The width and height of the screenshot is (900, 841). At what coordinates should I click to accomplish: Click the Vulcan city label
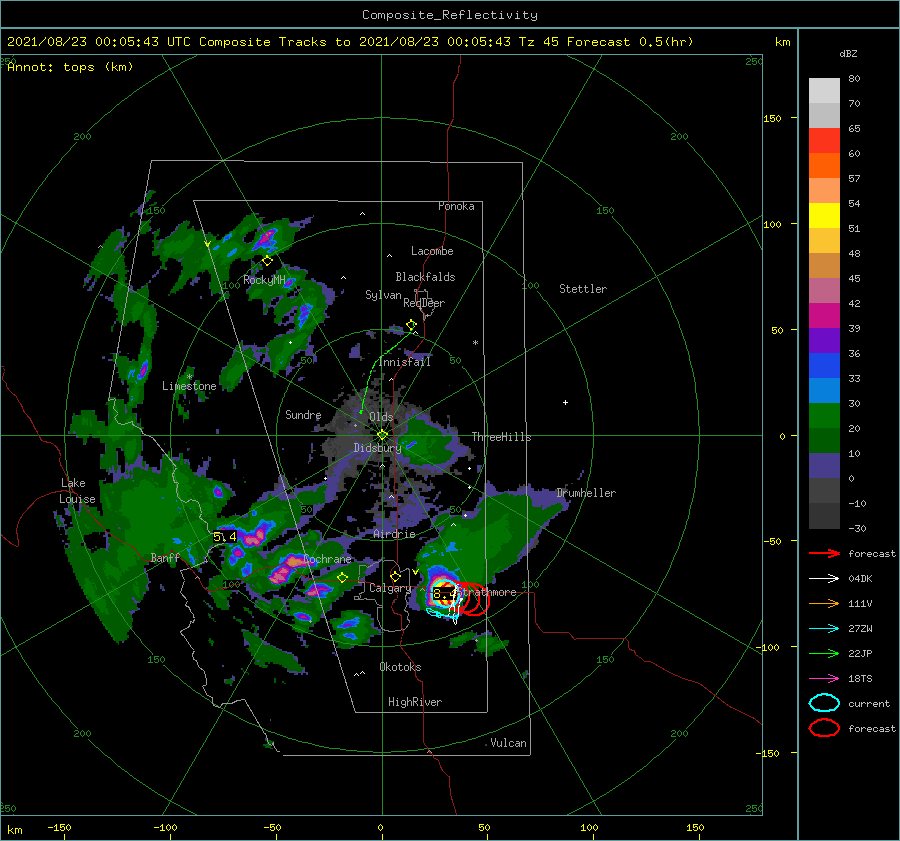[509, 743]
